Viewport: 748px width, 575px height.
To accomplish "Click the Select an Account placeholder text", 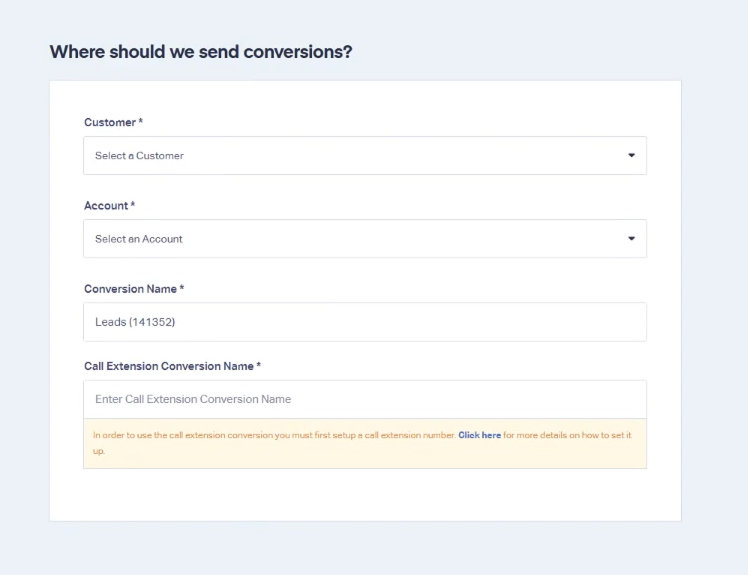I will coord(139,239).
